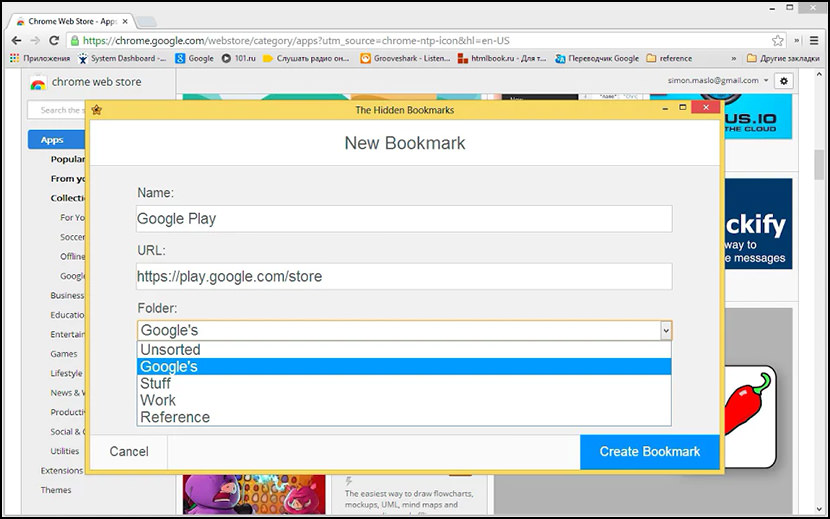Choose Unsorted in the folder list
Screen dimensions: 830x519
[x=404, y=350]
